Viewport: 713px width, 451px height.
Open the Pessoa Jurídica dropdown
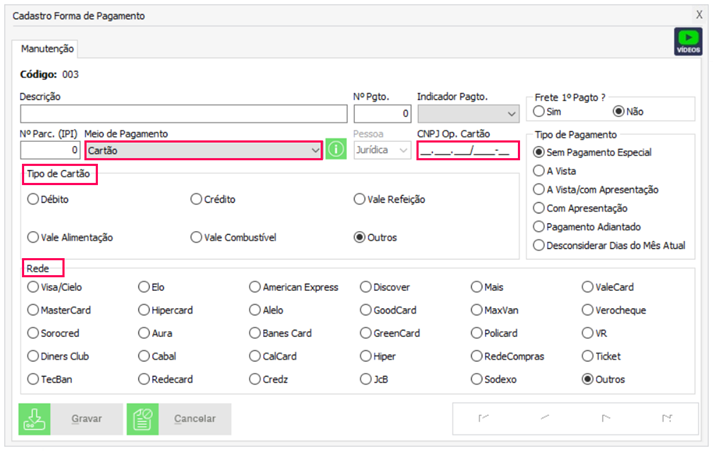(x=403, y=150)
